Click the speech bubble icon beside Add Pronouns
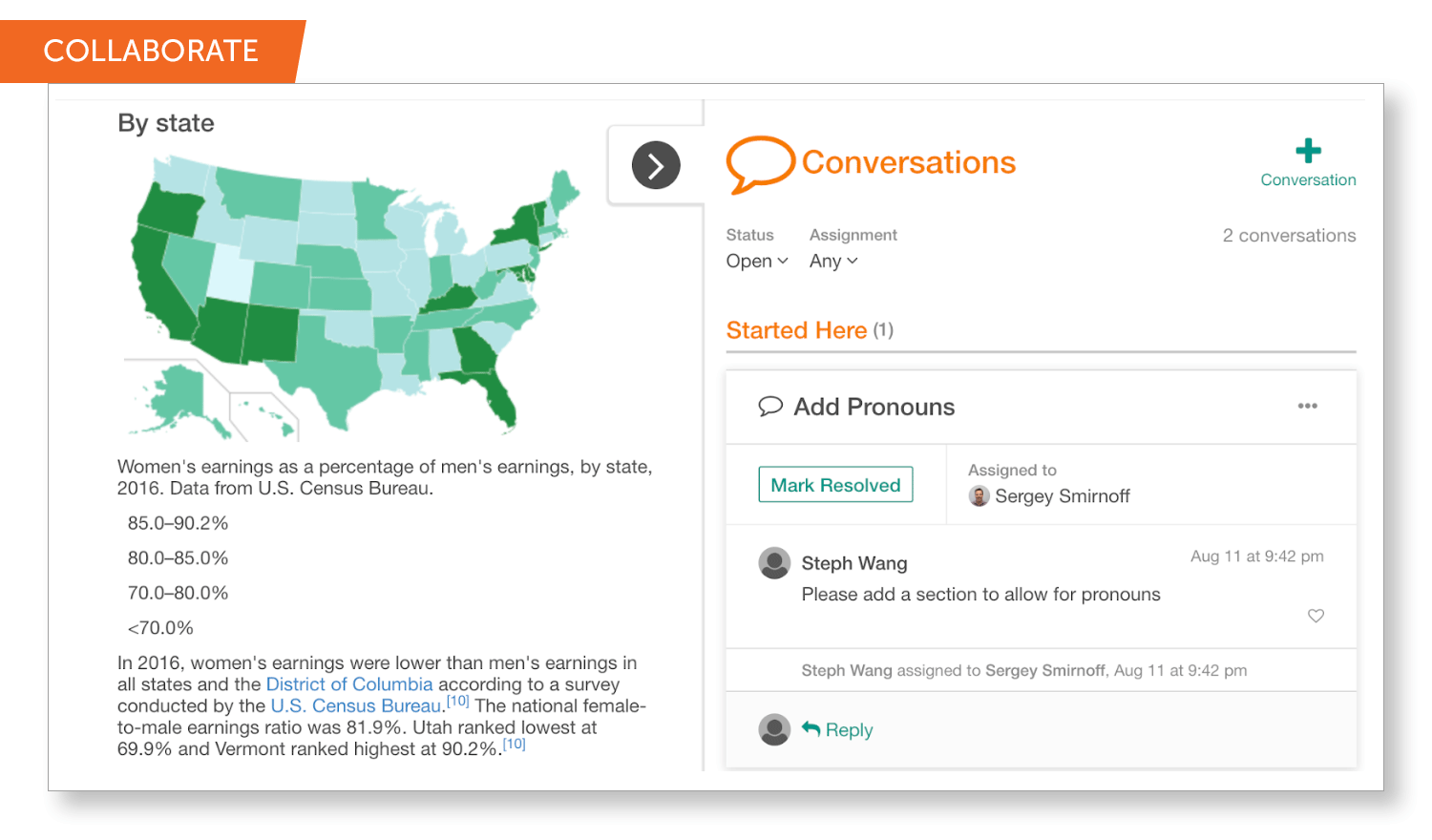 [769, 407]
